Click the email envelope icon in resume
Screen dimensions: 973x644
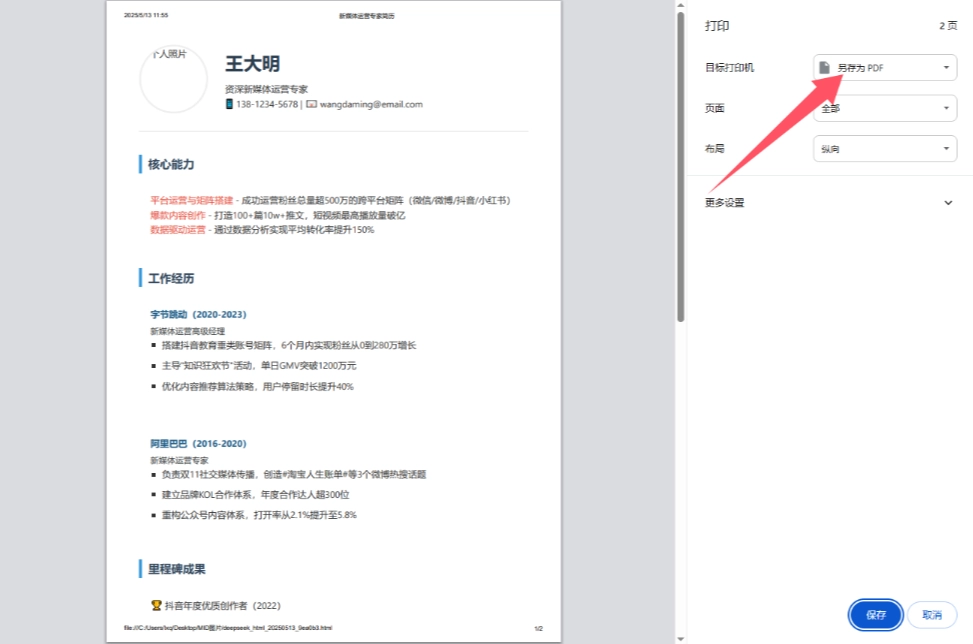(x=312, y=104)
